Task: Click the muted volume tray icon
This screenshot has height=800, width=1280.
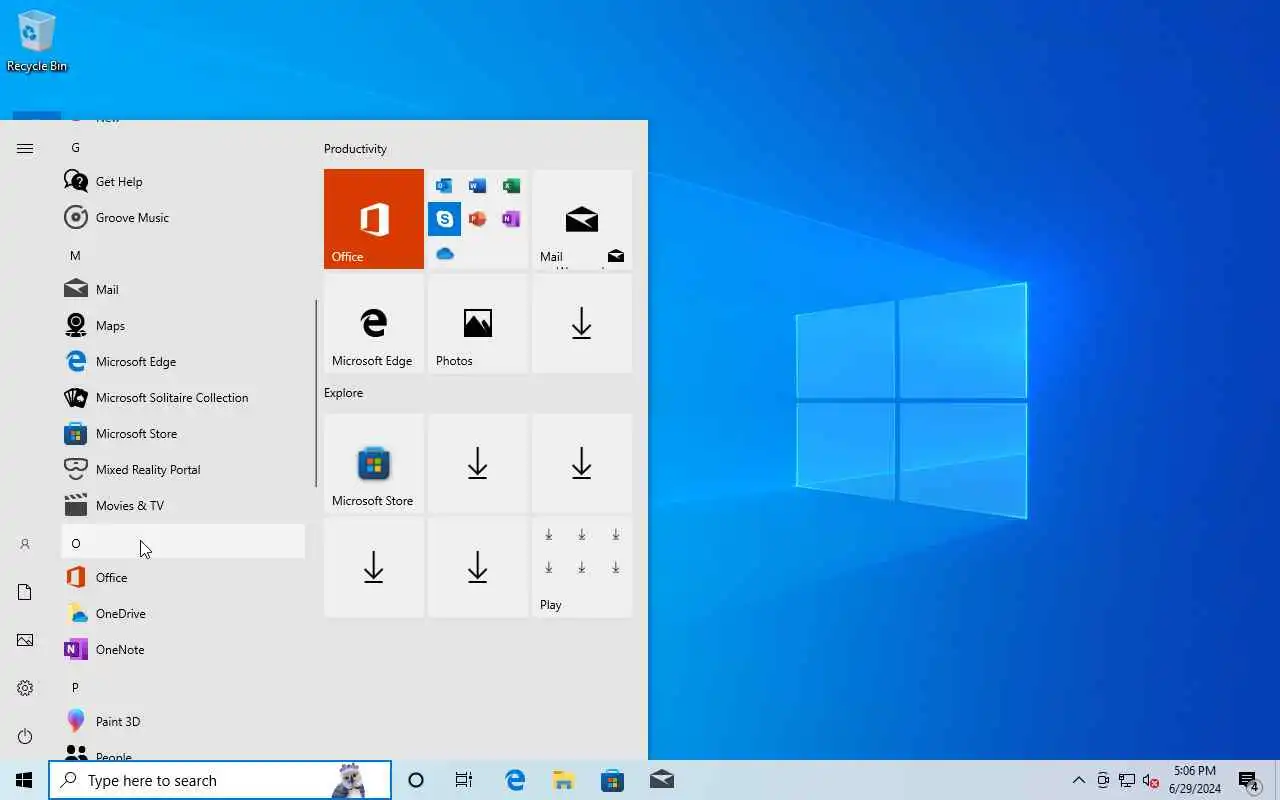Action: click(x=1150, y=780)
